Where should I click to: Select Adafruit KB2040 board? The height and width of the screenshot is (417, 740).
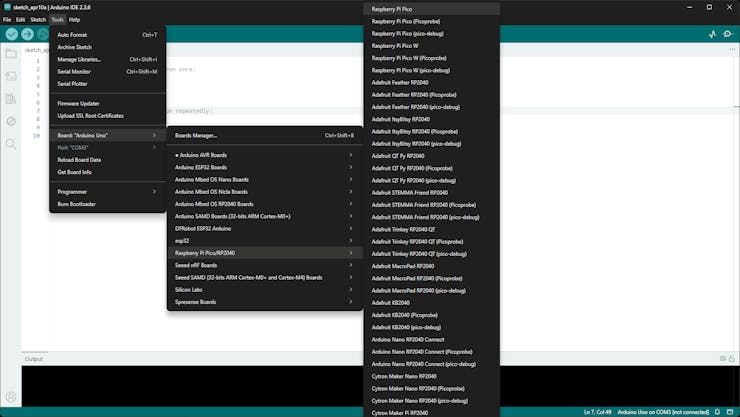click(432, 303)
